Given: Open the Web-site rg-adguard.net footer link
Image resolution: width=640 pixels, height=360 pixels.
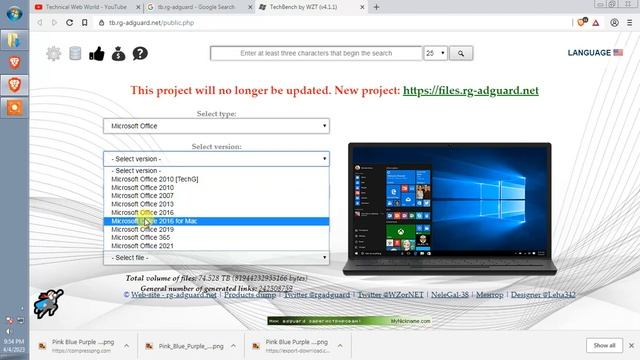Looking at the screenshot, I should pyautogui.click(x=173, y=295).
